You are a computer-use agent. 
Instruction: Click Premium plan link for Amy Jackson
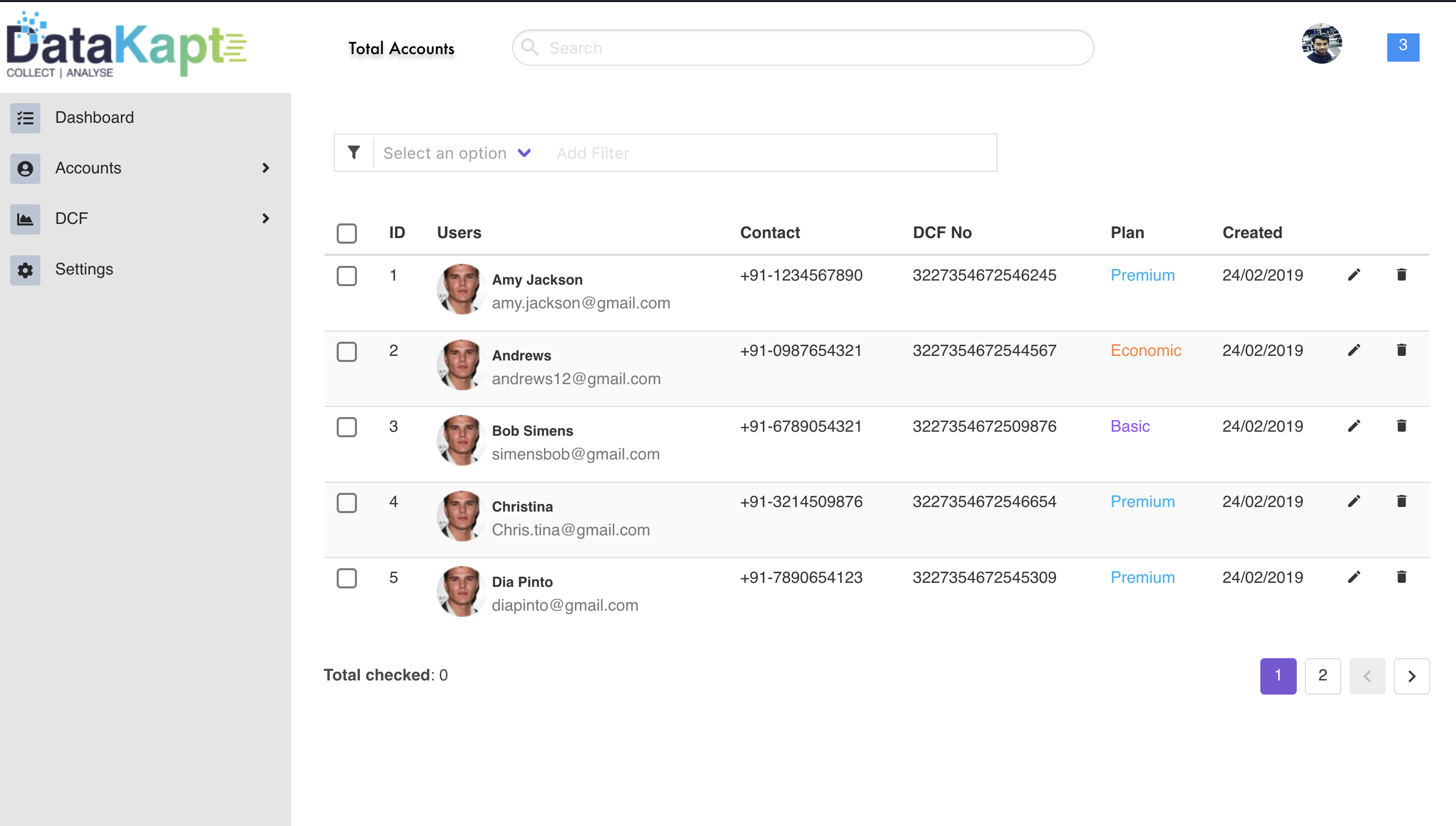pos(1143,275)
